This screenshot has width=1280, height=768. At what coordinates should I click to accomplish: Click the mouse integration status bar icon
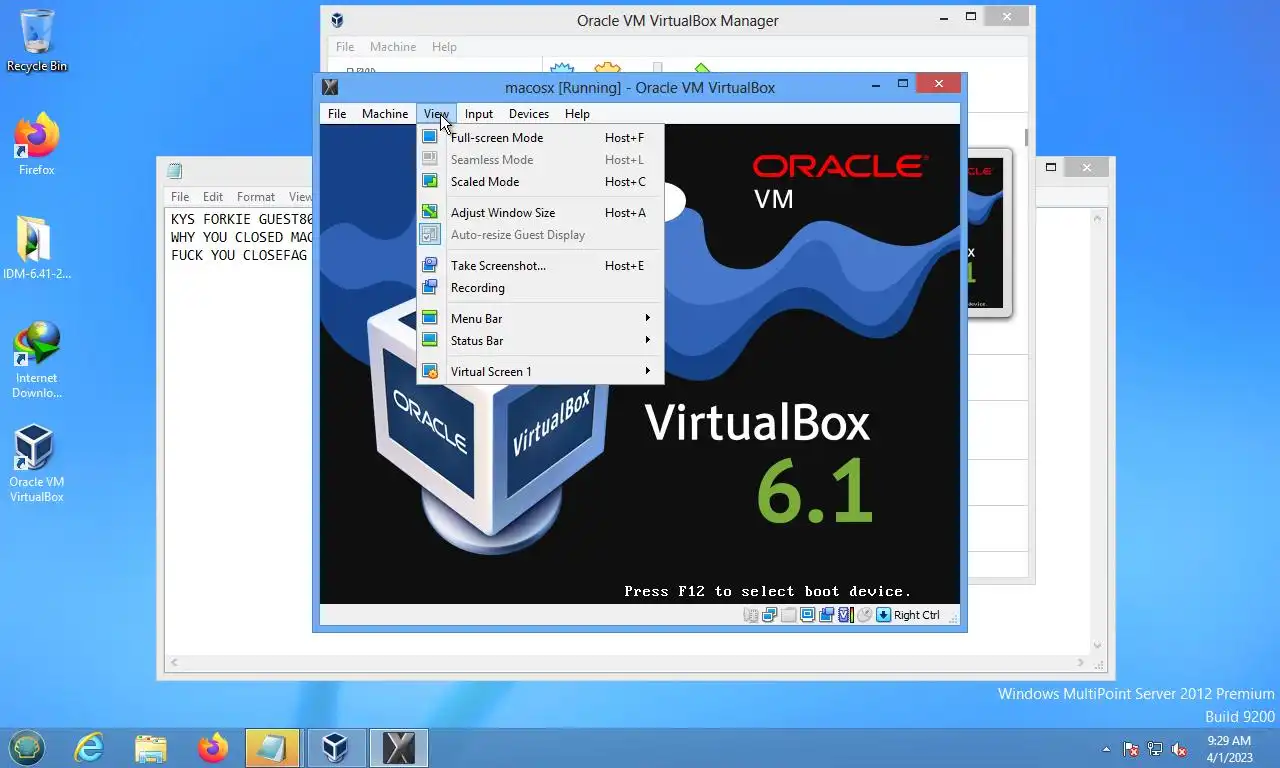pos(864,615)
